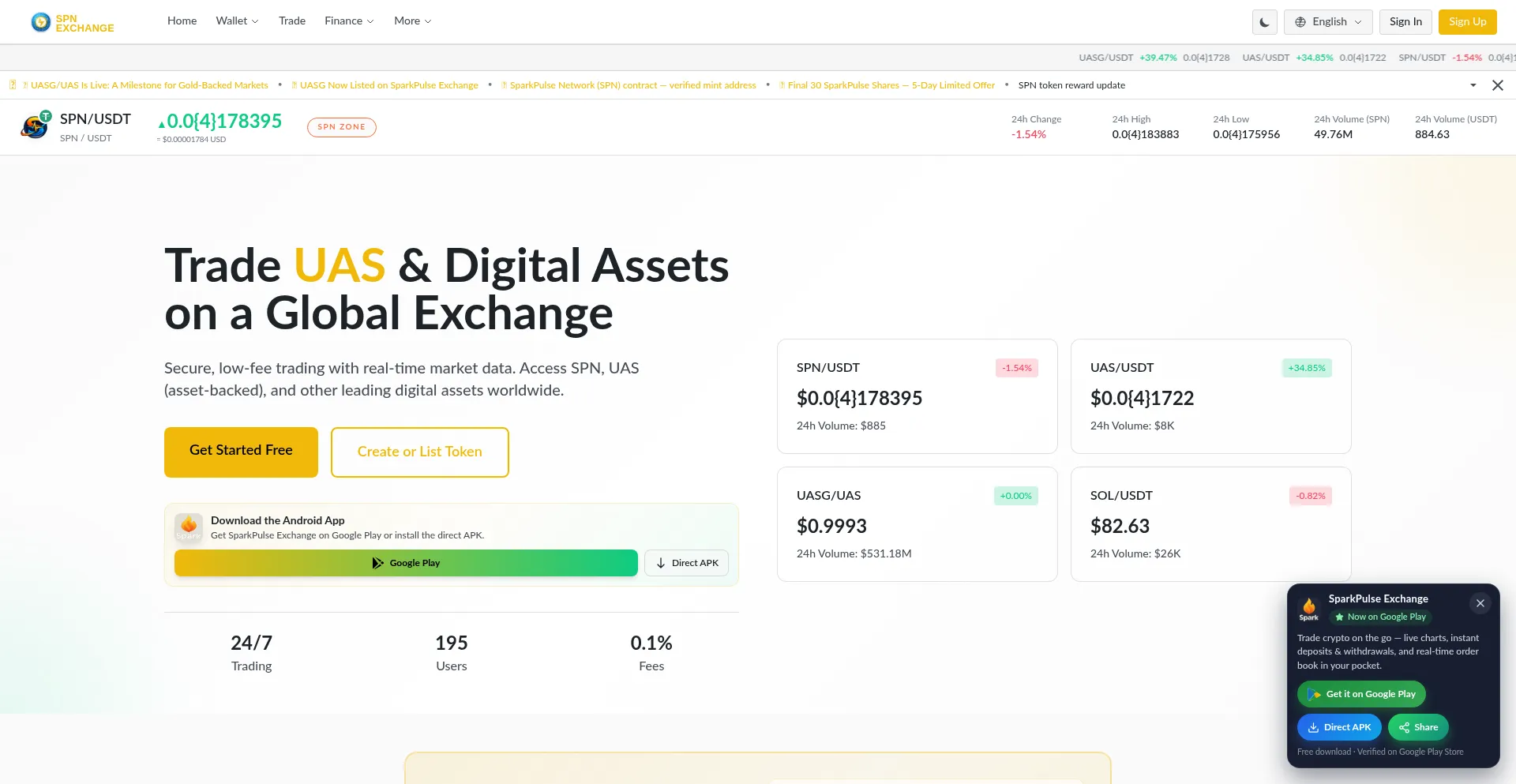Viewport: 1516px width, 784px height.
Task: Close the SparkPulse Exchange popup
Action: pyautogui.click(x=1480, y=603)
